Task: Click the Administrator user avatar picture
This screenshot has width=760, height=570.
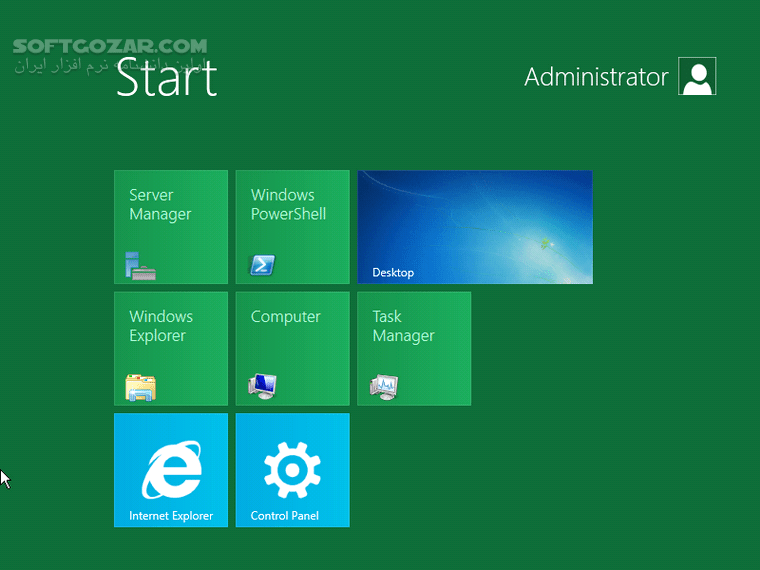Action: click(x=697, y=77)
